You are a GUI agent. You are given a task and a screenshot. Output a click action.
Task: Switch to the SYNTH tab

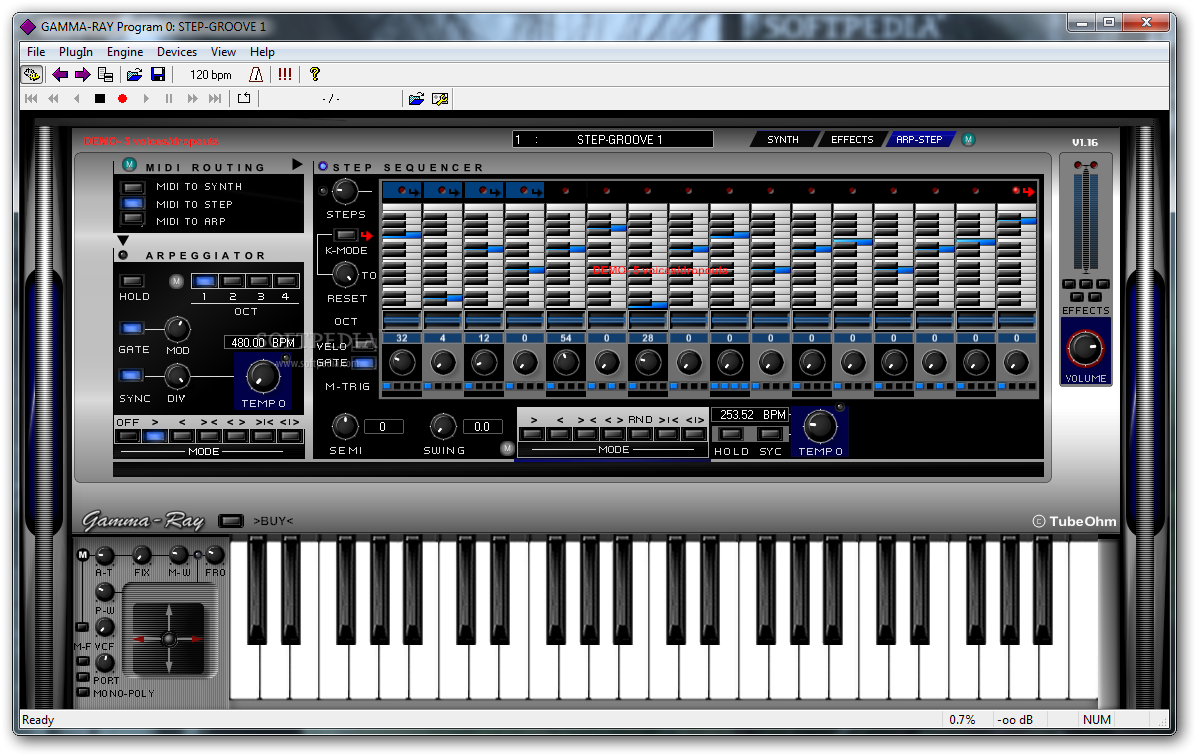coord(783,140)
